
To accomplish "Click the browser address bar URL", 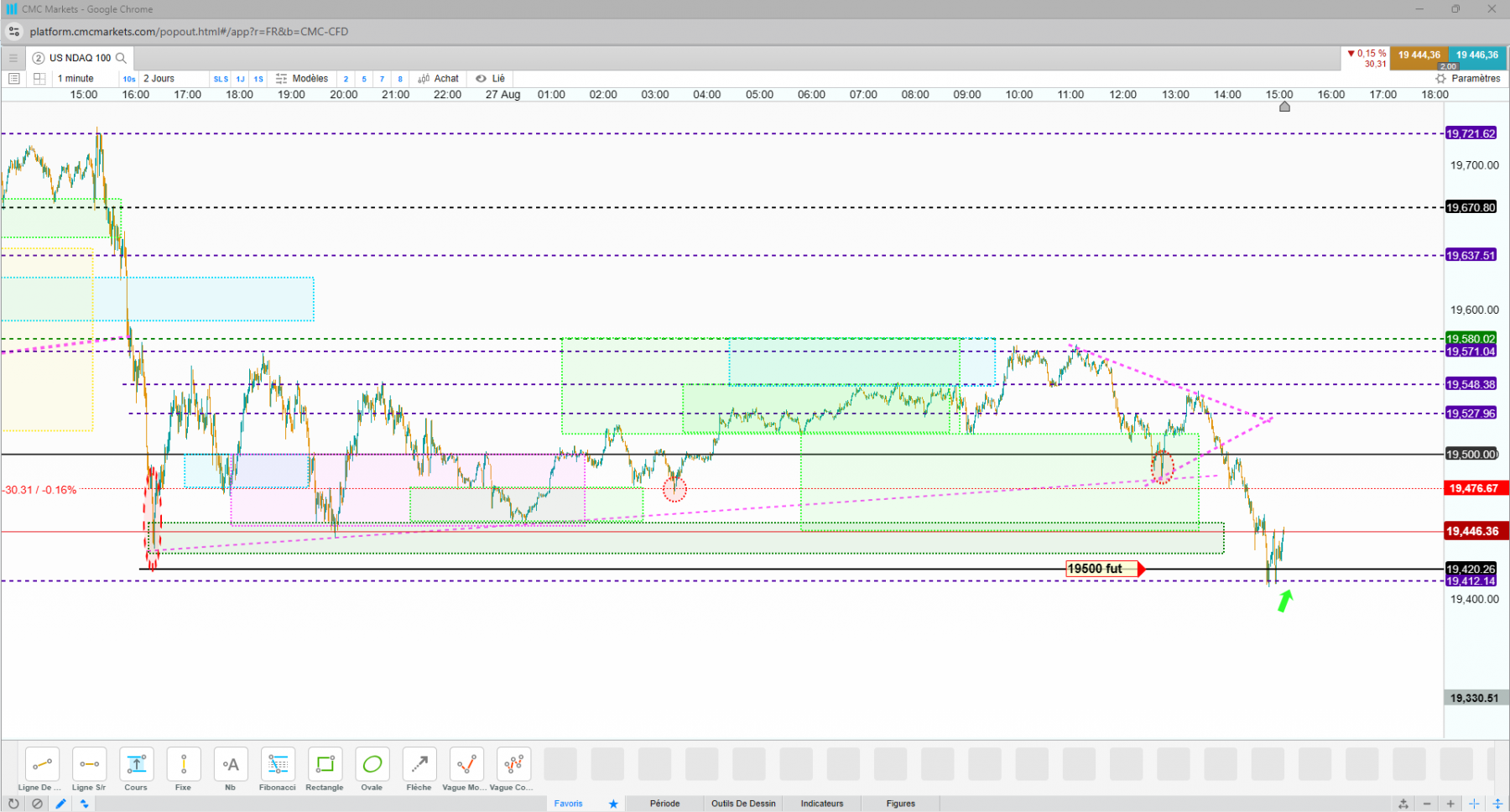I will point(189,32).
